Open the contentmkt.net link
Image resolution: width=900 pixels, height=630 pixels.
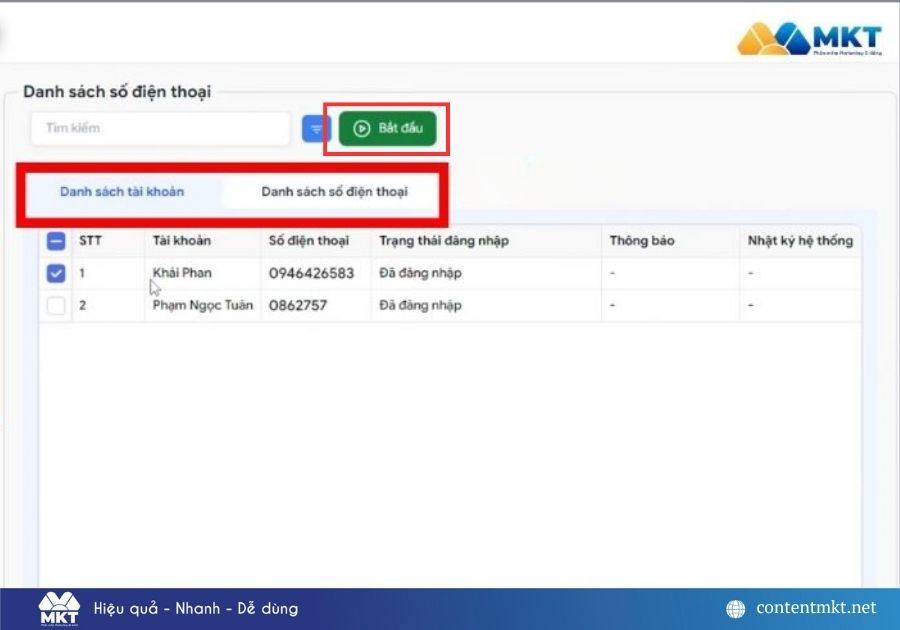tap(816, 608)
